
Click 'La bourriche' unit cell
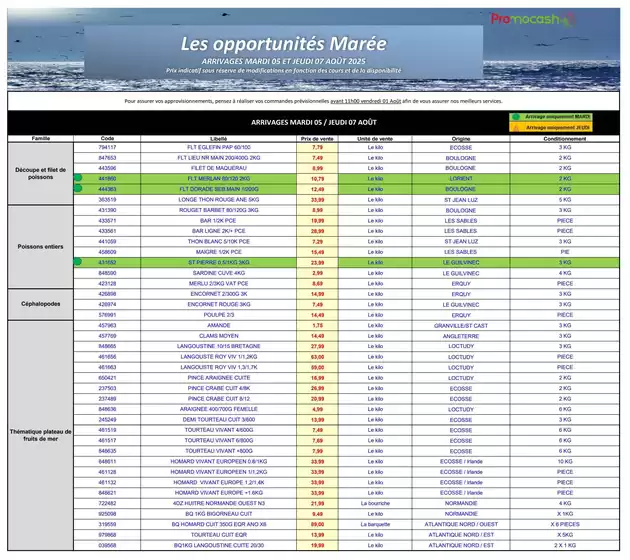pyautogui.click(x=375, y=503)
